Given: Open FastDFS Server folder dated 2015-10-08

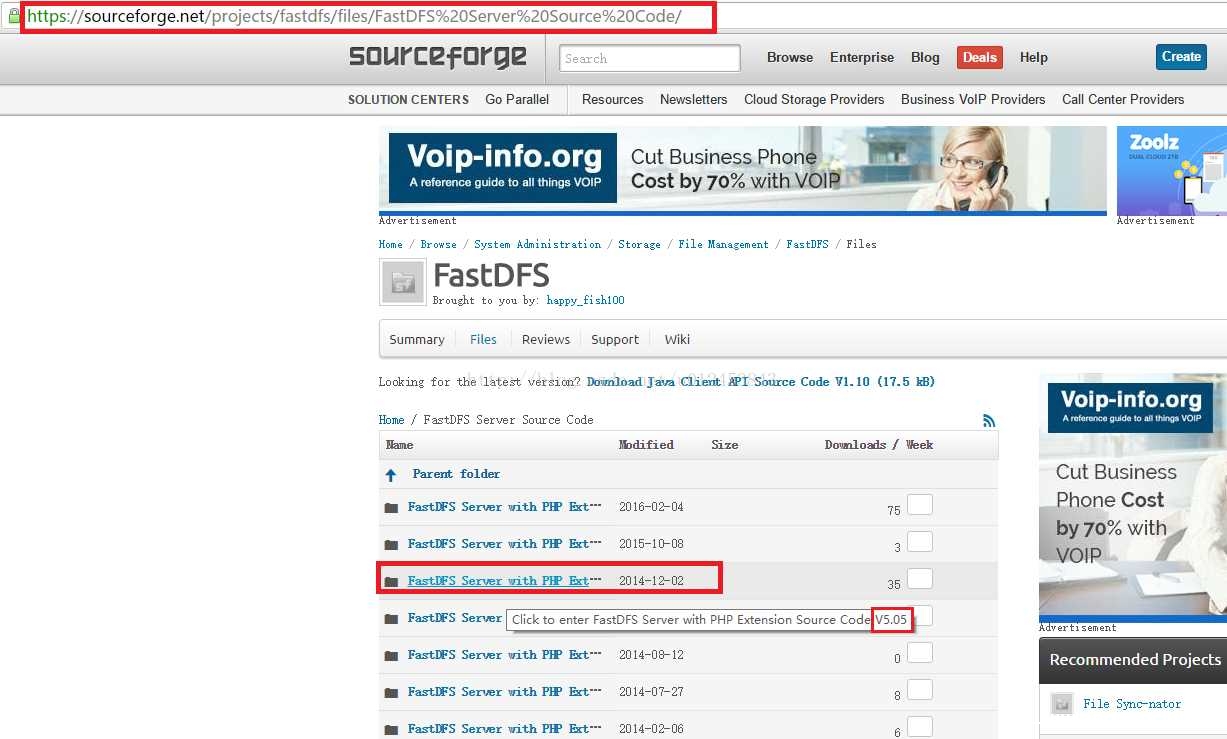Looking at the screenshot, I should click(x=504, y=544).
